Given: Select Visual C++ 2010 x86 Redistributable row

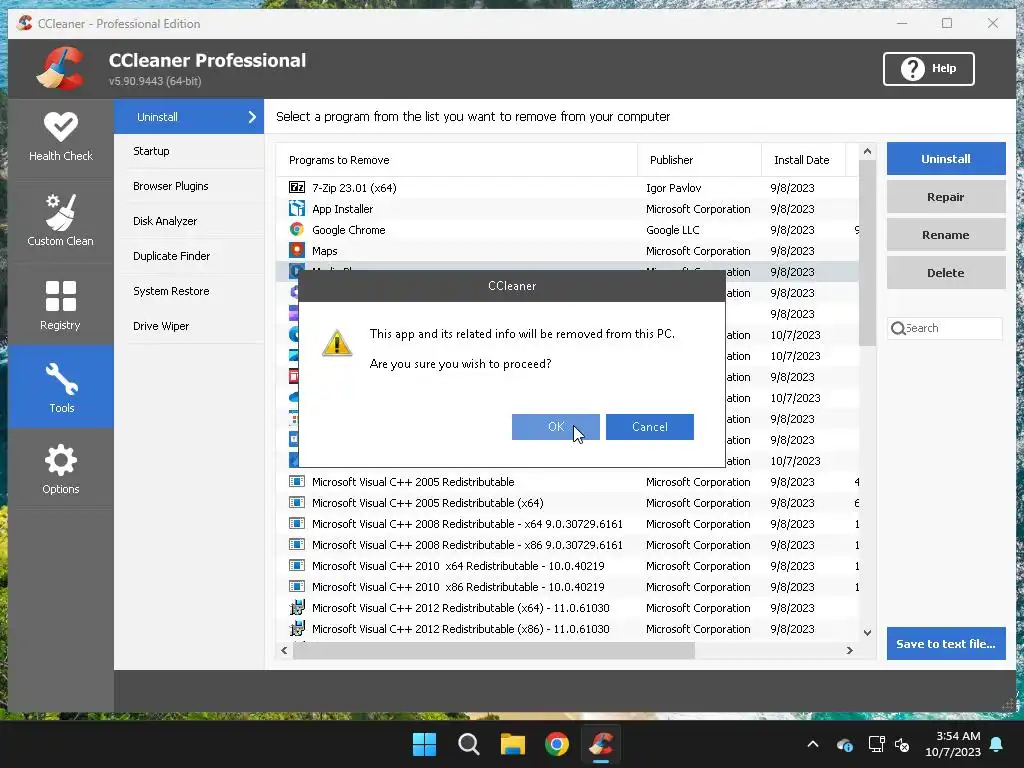Looking at the screenshot, I should coord(567,586).
